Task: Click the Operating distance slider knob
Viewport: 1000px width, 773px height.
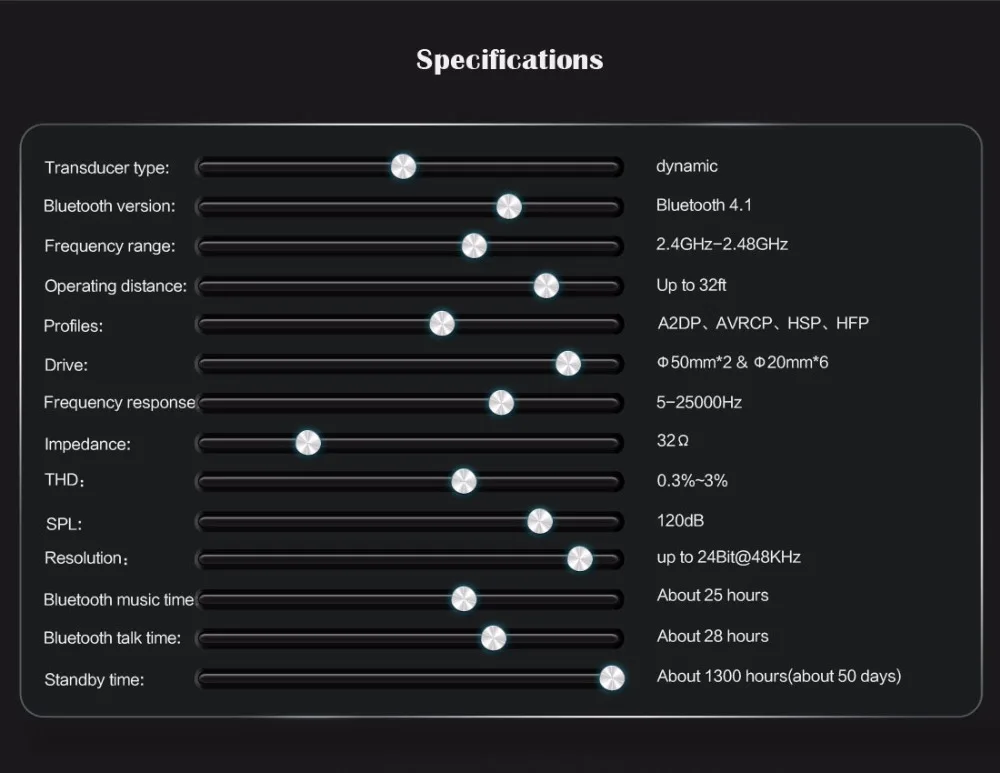Action: (x=546, y=286)
